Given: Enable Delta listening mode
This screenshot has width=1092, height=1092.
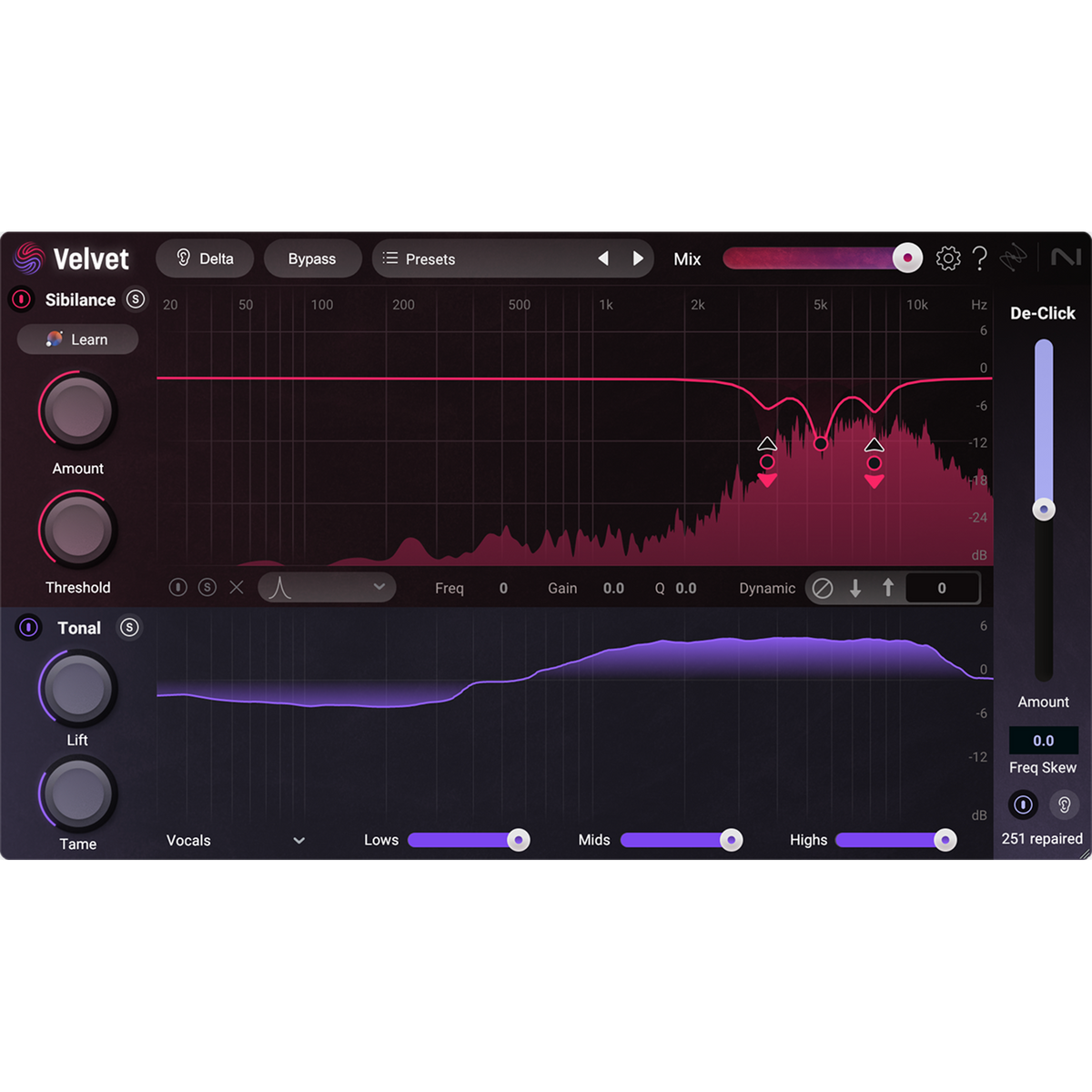Looking at the screenshot, I should 205,258.
